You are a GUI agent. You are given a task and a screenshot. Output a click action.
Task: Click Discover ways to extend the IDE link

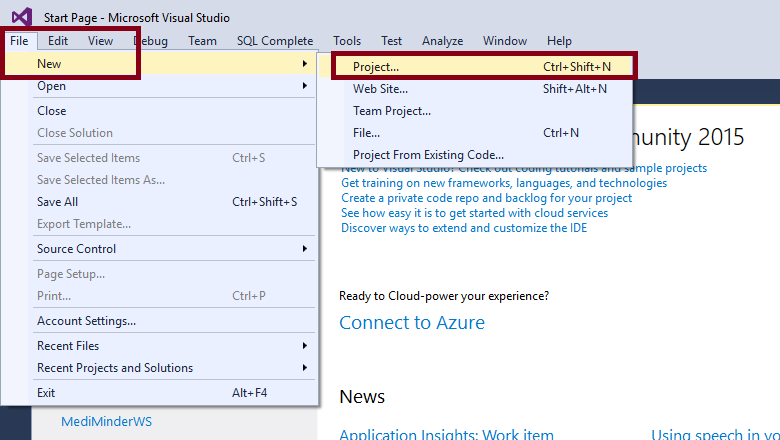coord(464,228)
